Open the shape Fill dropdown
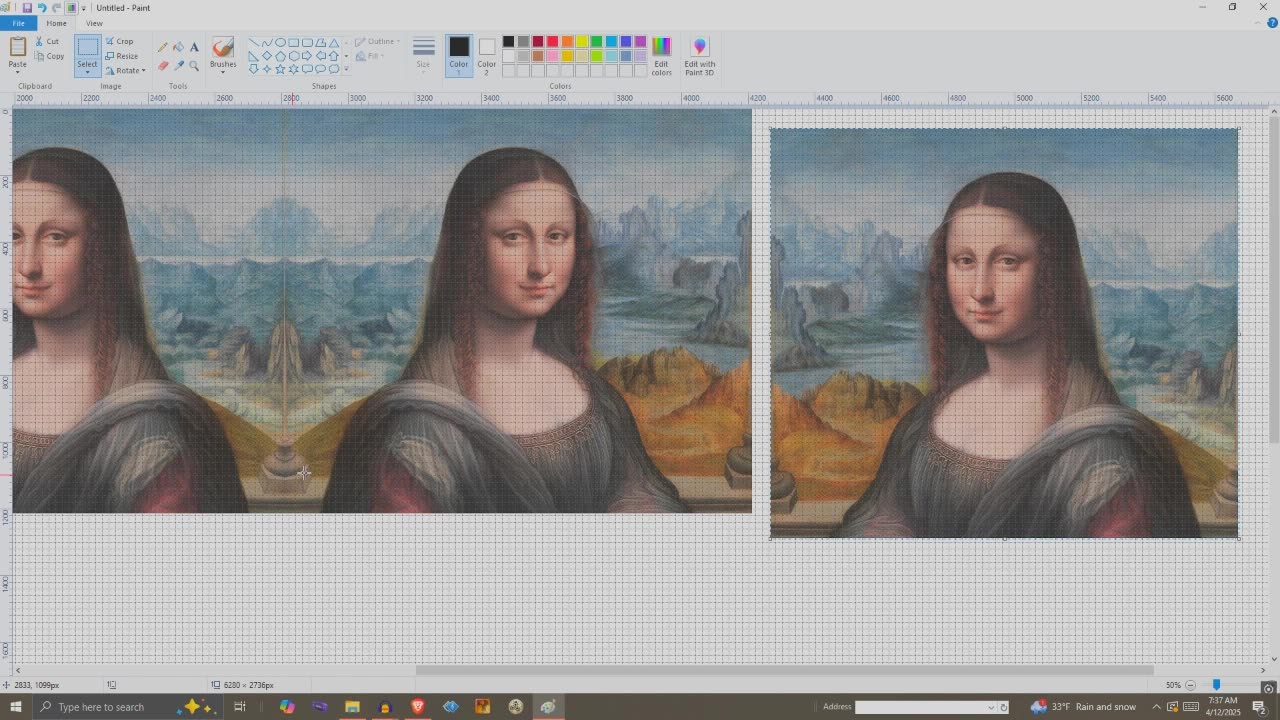The width and height of the screenshot is (1280, 720). point(371,56)
